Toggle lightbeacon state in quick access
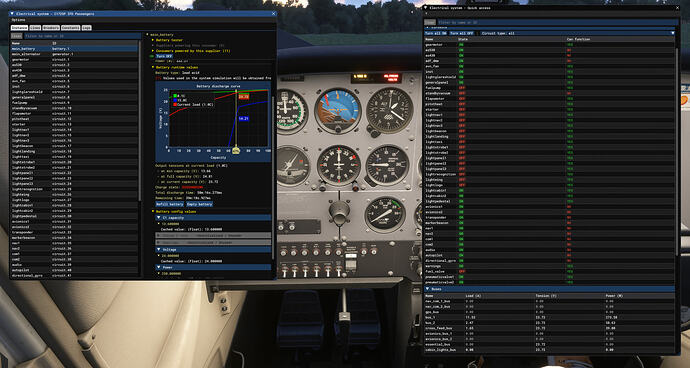This screenshot has height=368, width=690. tap(462, 131)
